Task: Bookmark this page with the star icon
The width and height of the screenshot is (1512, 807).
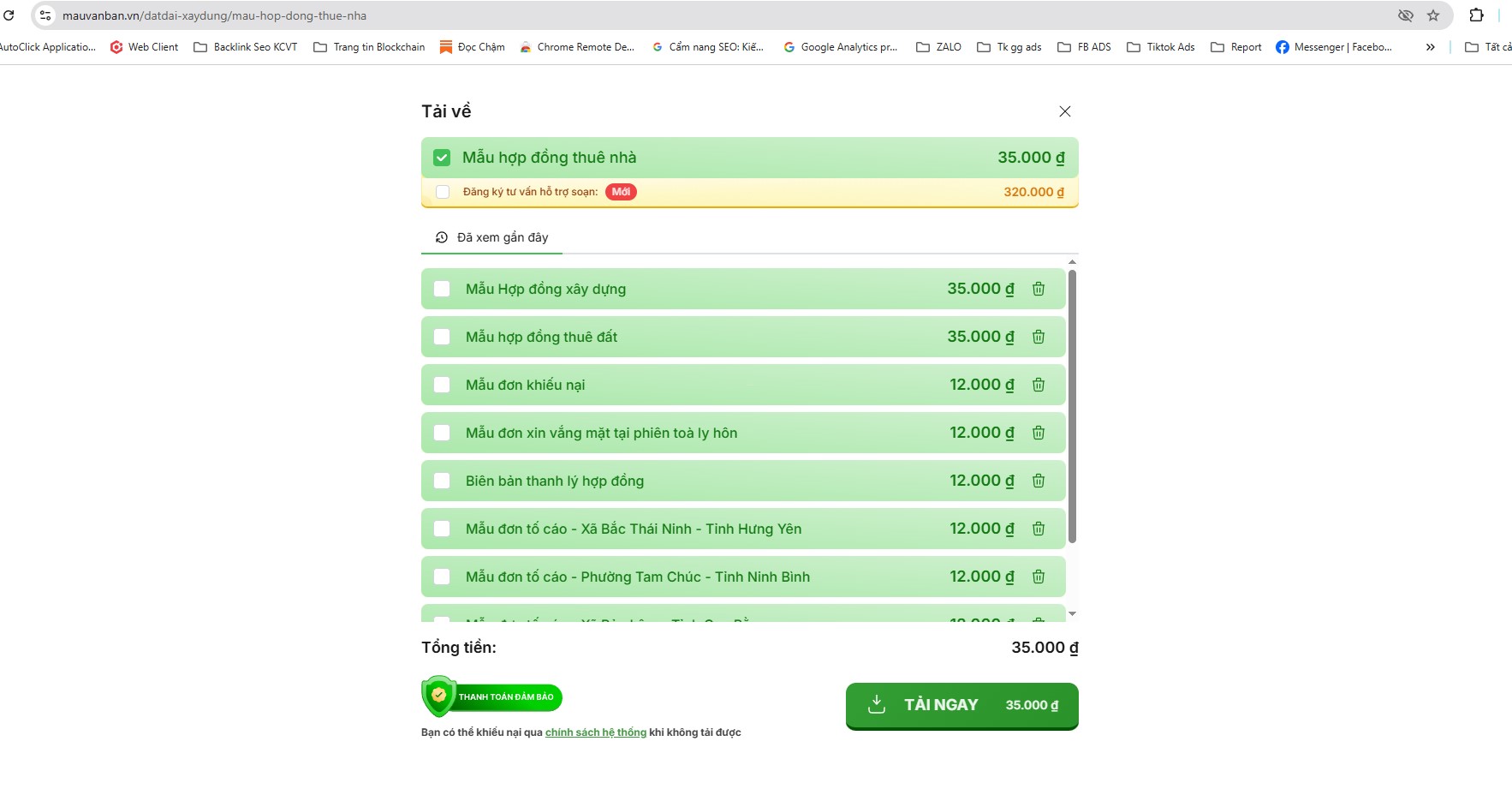Action: (x=1432, y=15)
